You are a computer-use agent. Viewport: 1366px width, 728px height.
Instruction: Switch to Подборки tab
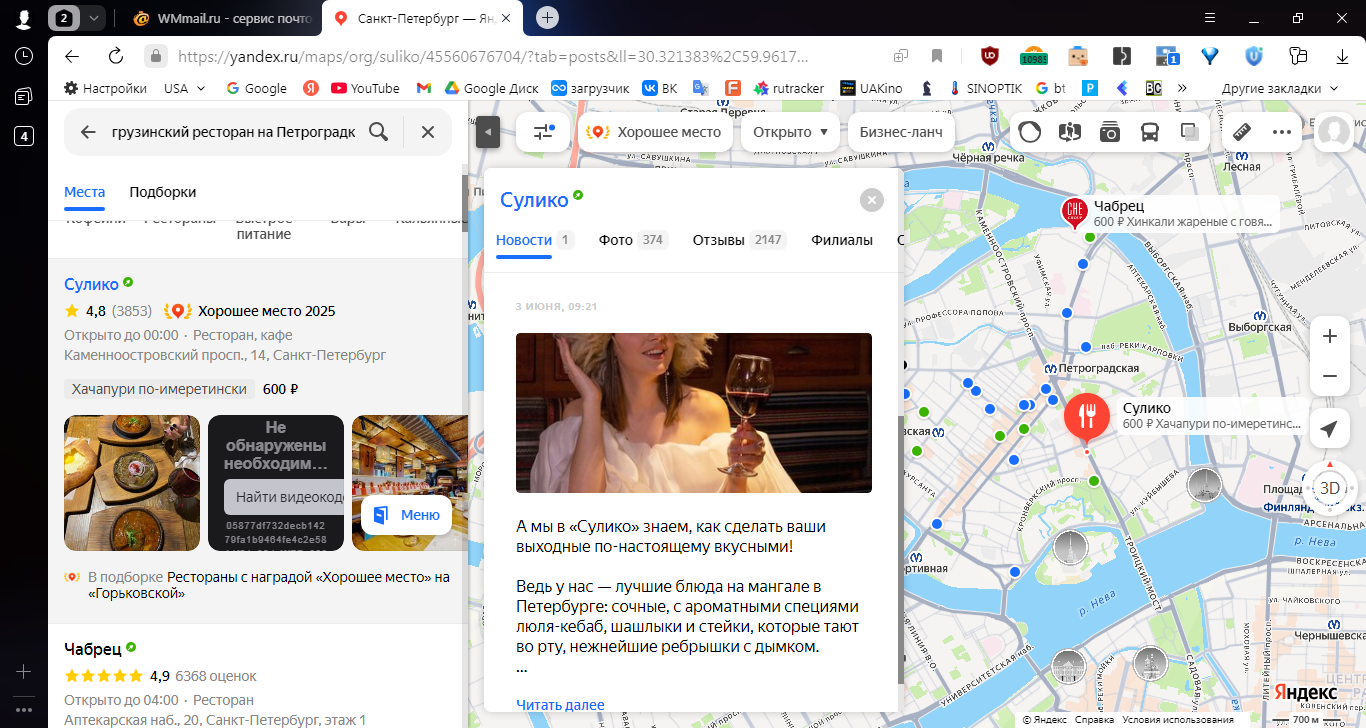pyautogui.click(x=163, y=192)
